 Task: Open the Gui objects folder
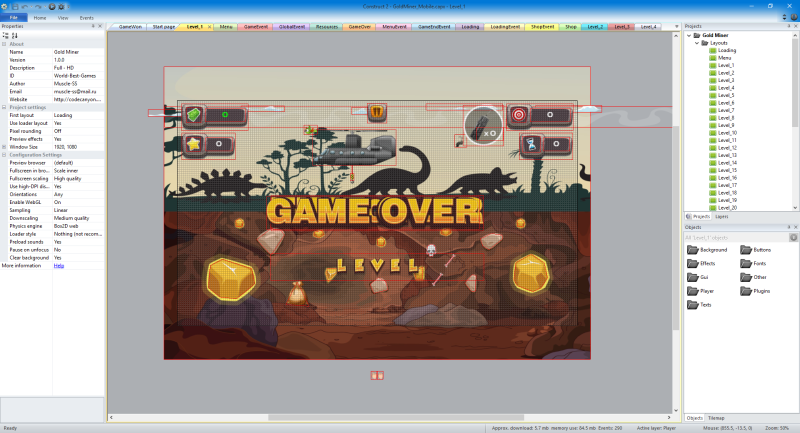697,277
